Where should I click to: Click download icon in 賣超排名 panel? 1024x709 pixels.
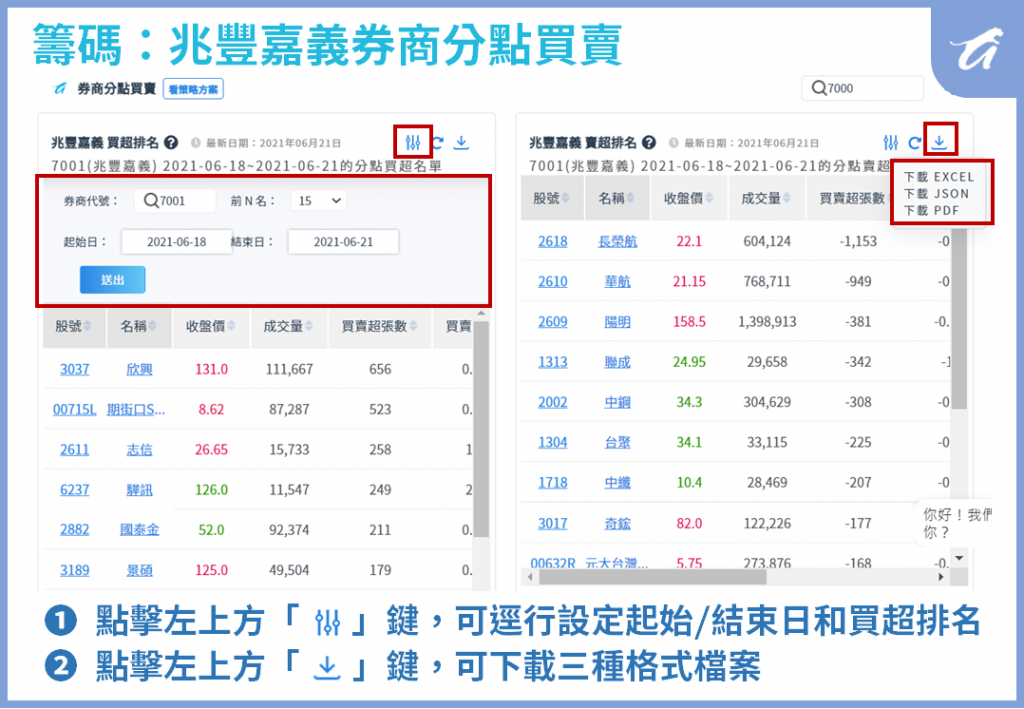point(939,142)
